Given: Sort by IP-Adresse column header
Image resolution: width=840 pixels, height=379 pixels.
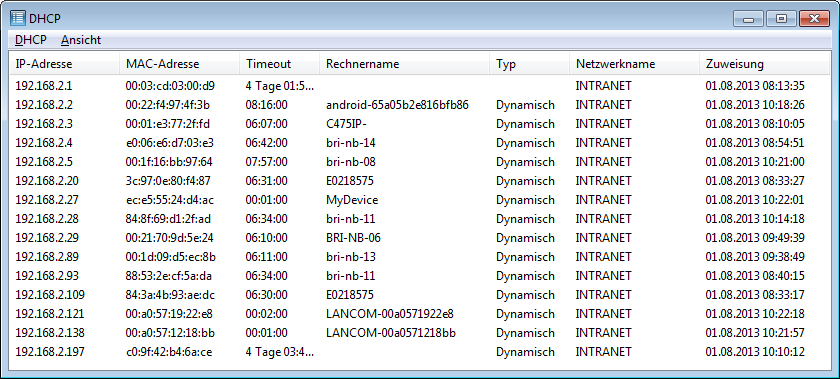Looking at the screenshot, I should point(65,64).
